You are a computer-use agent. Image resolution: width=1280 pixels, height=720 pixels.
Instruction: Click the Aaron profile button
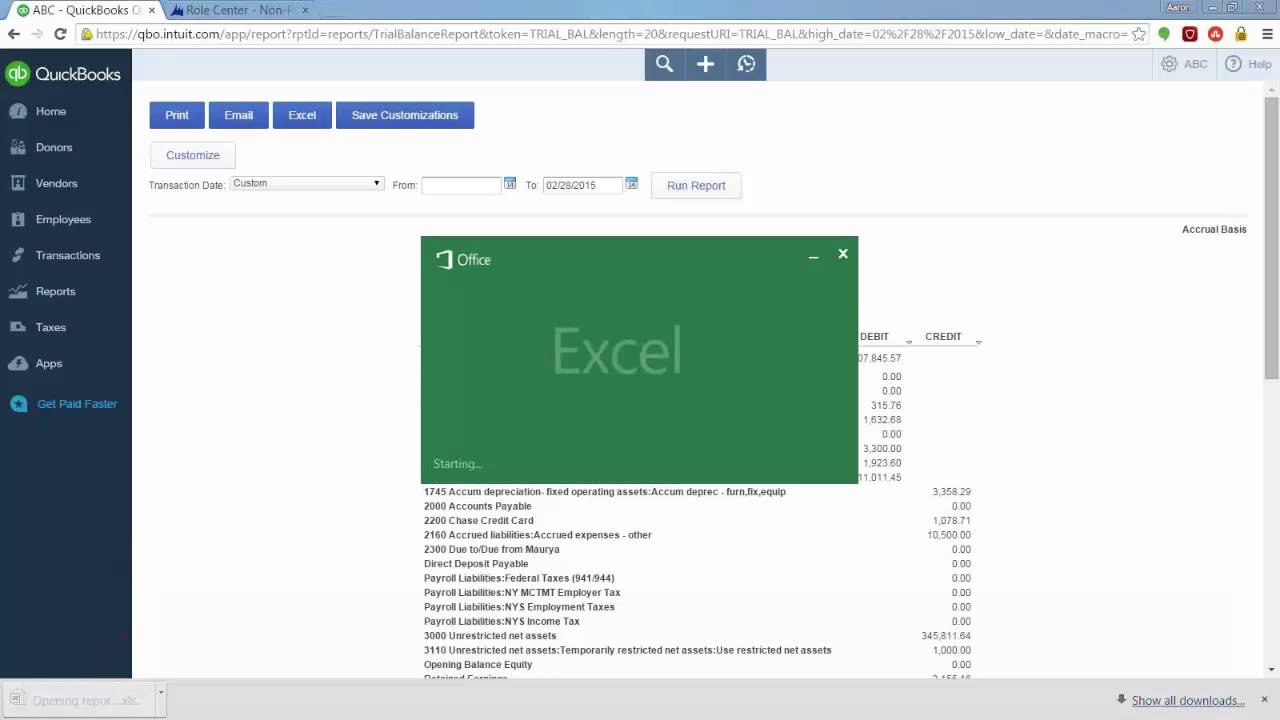pyautogui.click(x=1178, y=7)
